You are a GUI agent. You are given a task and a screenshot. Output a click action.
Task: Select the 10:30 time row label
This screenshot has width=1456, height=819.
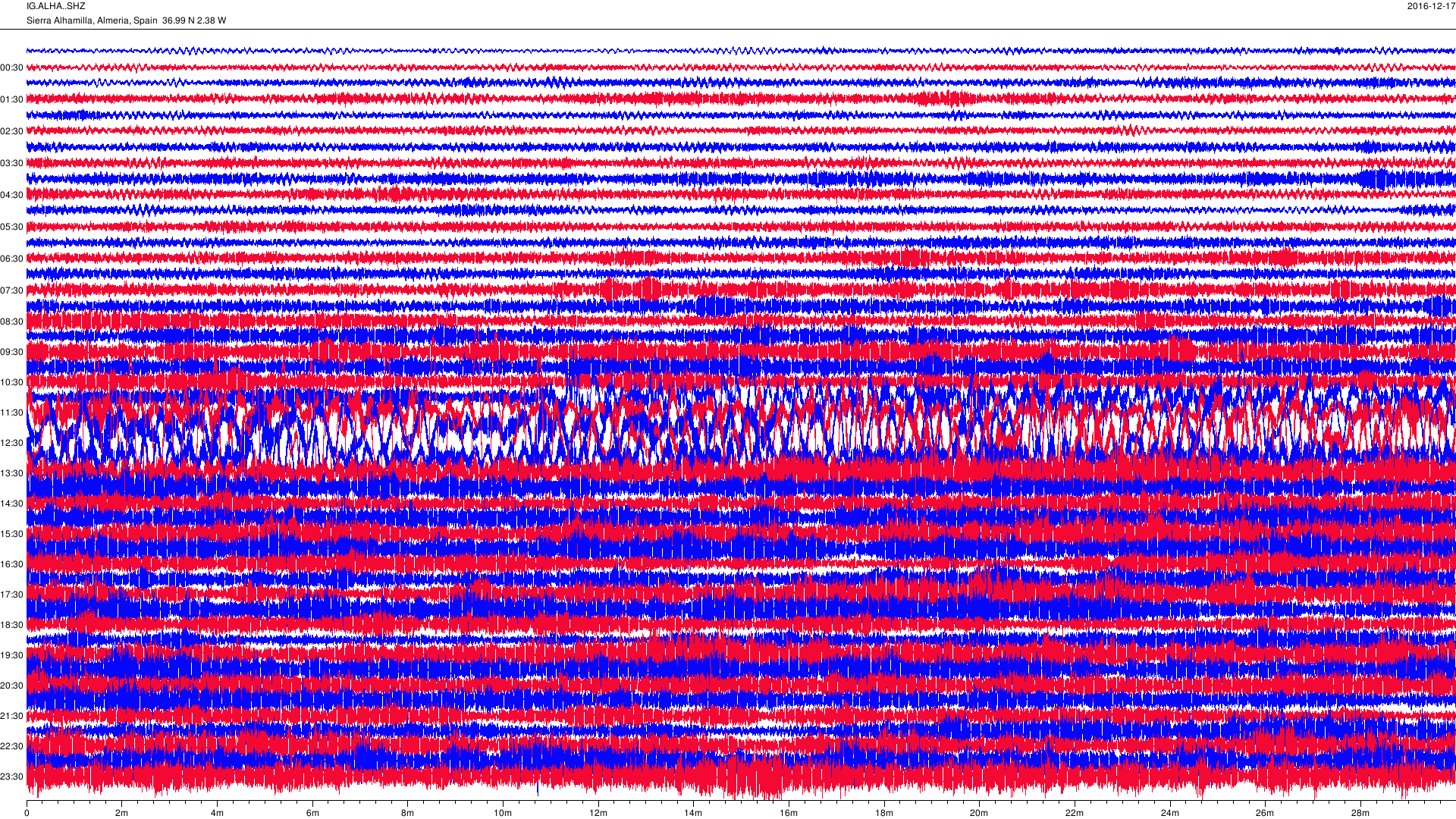pos(12,382)
